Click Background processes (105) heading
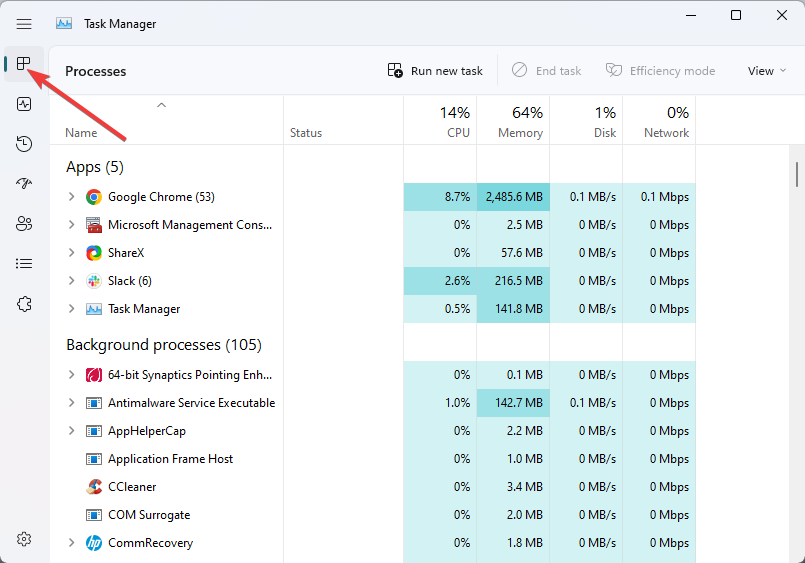Viewport: 805px width, 563px height. (x=164, y=345)
